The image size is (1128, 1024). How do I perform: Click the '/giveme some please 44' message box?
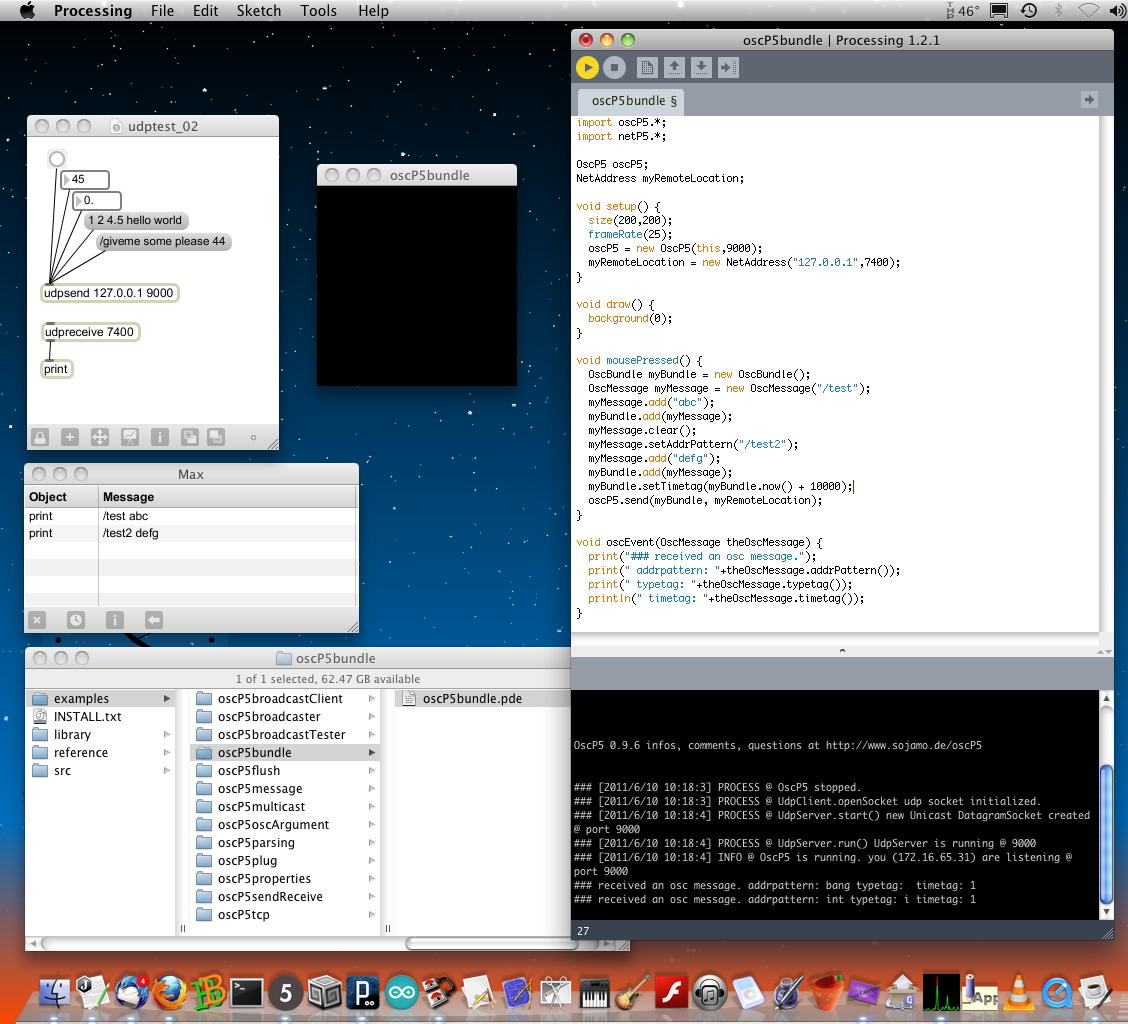pos(163,241)
